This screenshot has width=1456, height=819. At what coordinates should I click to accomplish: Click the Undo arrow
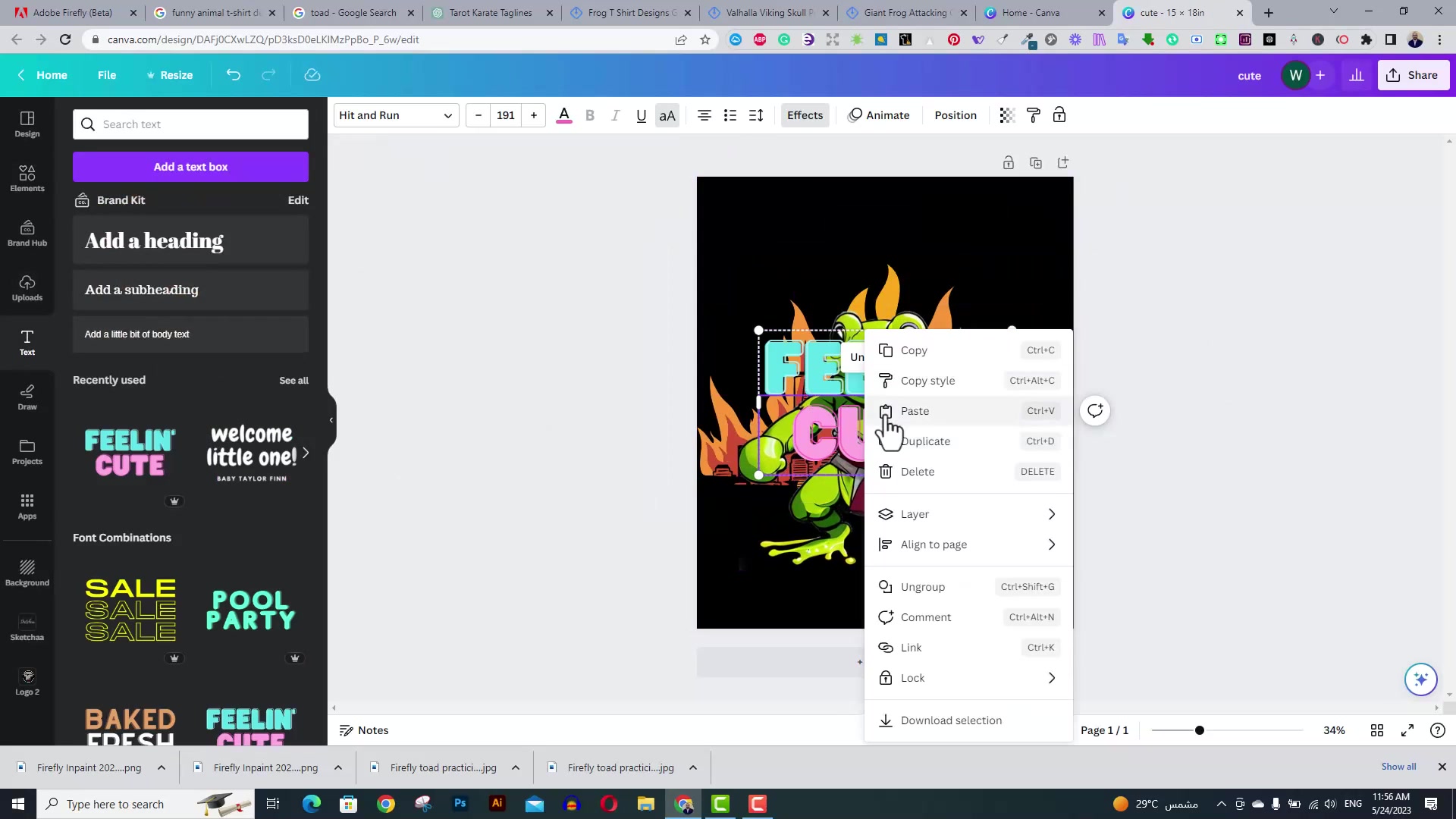click(234, 75)
